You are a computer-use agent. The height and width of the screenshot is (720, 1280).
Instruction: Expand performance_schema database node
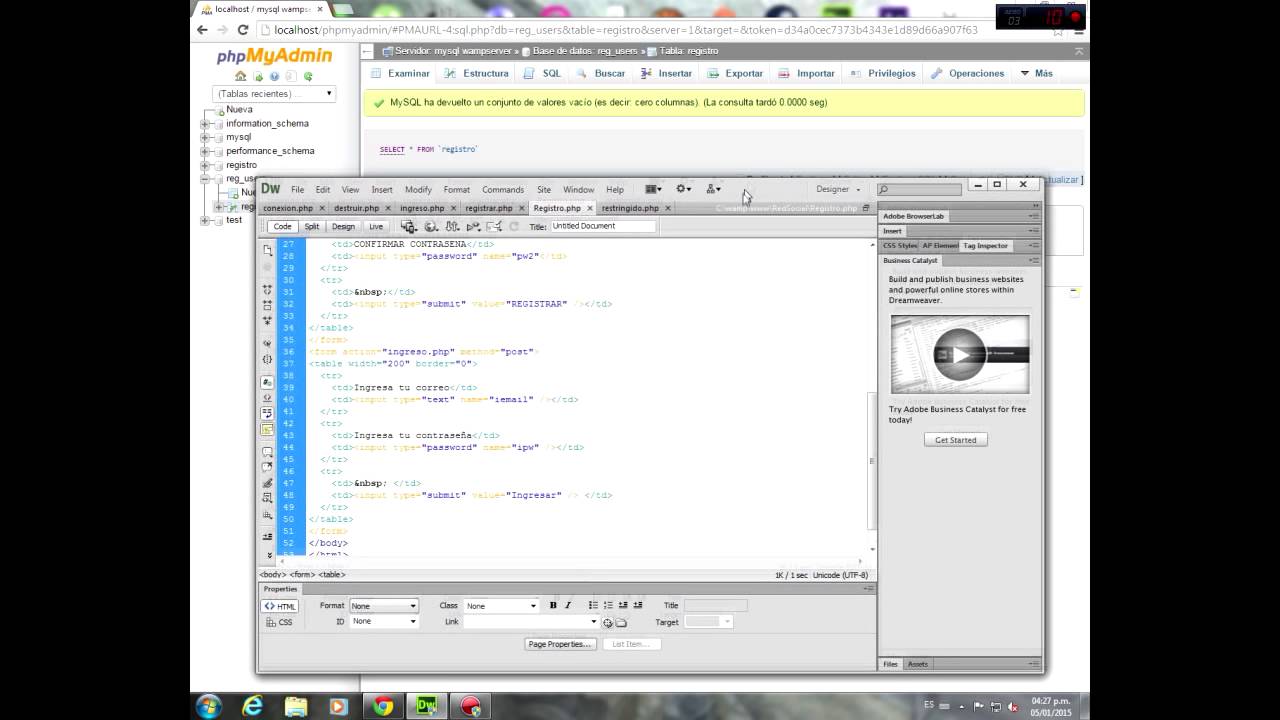[x=205, y=152]
